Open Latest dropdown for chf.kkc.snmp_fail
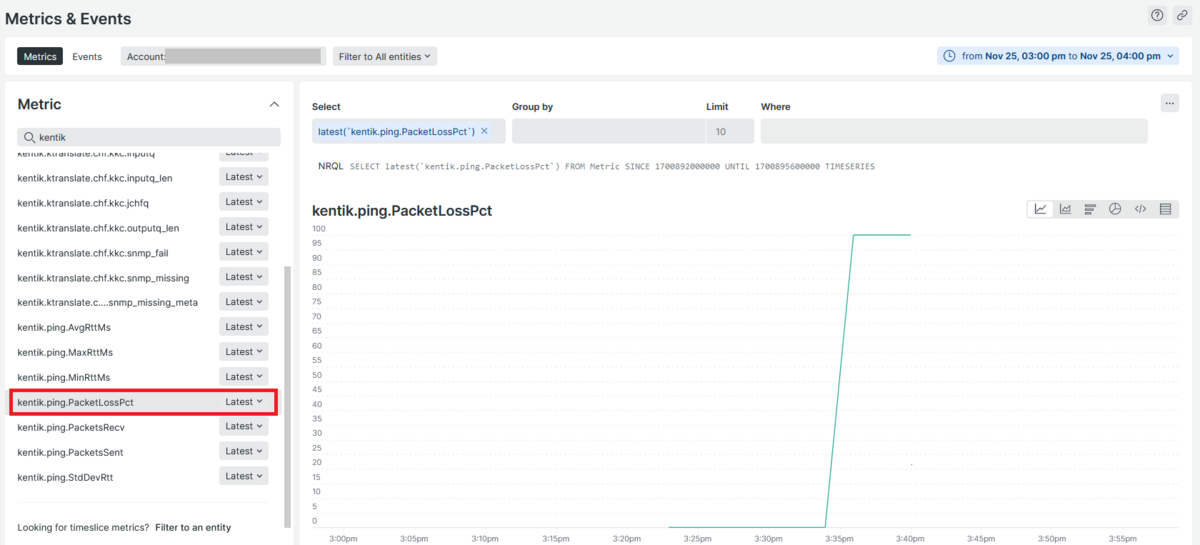1200x545 pixels. pos(244,252)
